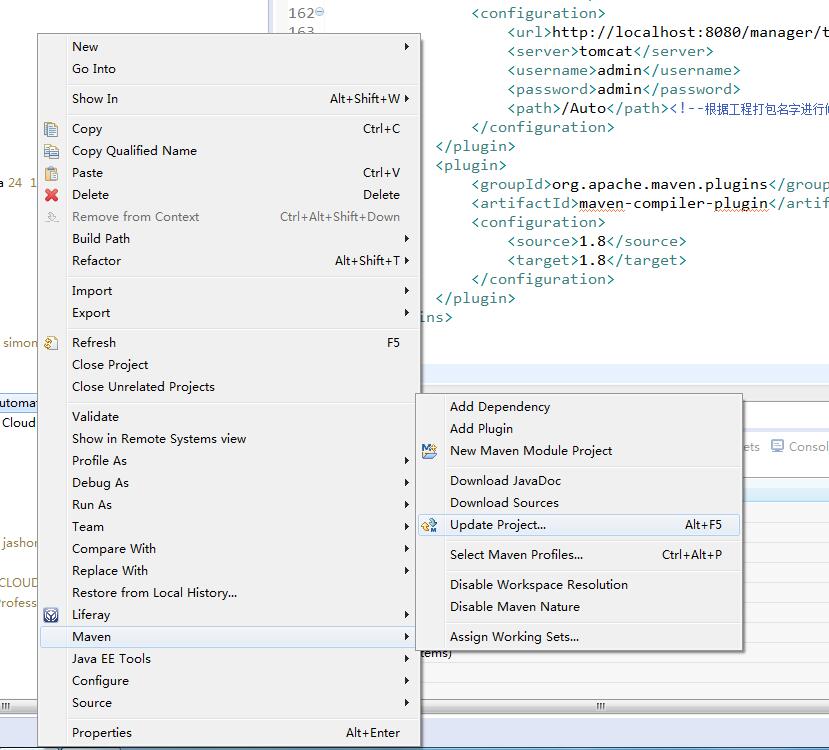Image resolution: width=829 pixels, height=750 pixels.
Task: Choose Disable Workspace Resolution
Action: (x=579, y=585)
